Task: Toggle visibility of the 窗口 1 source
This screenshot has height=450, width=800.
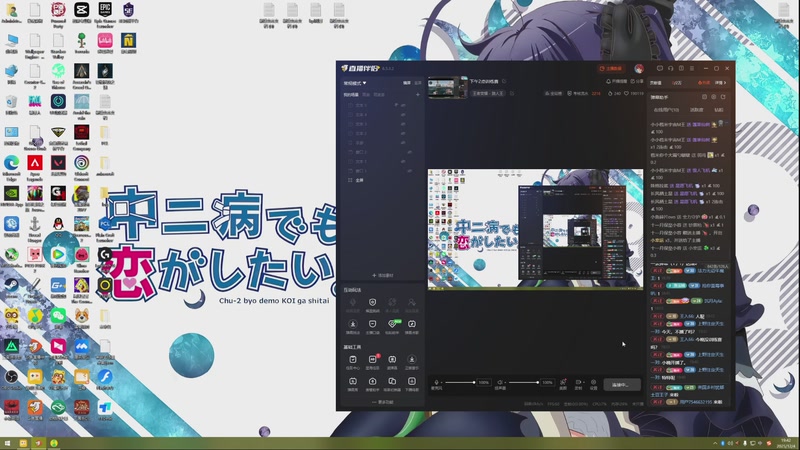Action: coord(409,171)
